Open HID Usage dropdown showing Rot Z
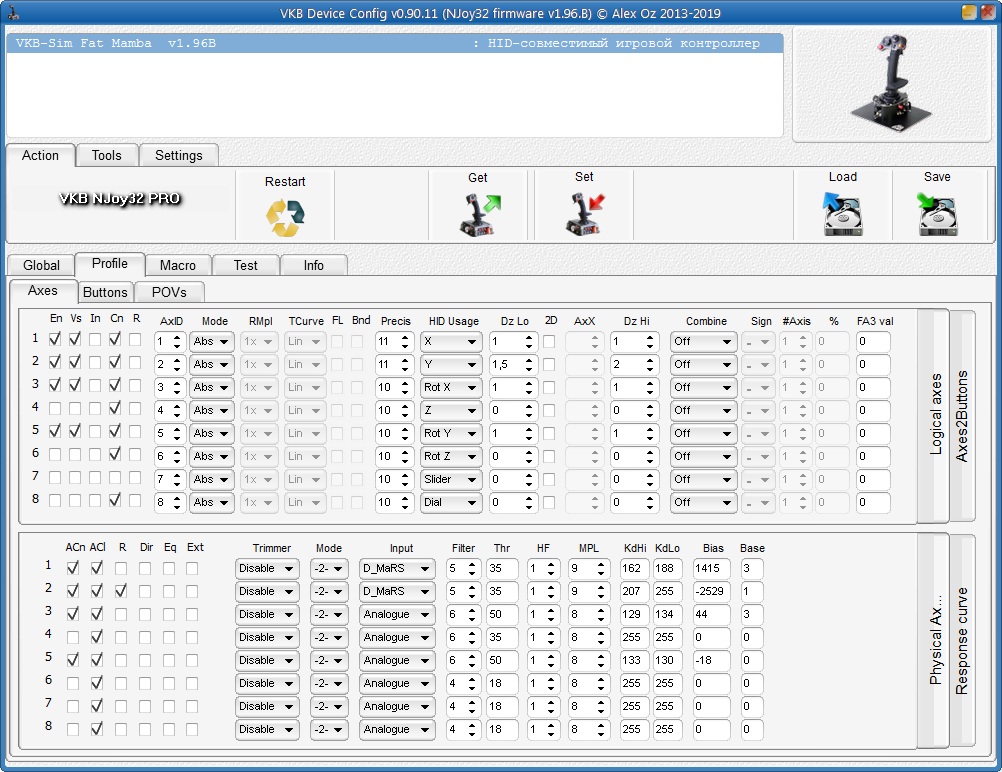Image resolution: width=1002 pixels, height=772 pixels. pos(450,456)
